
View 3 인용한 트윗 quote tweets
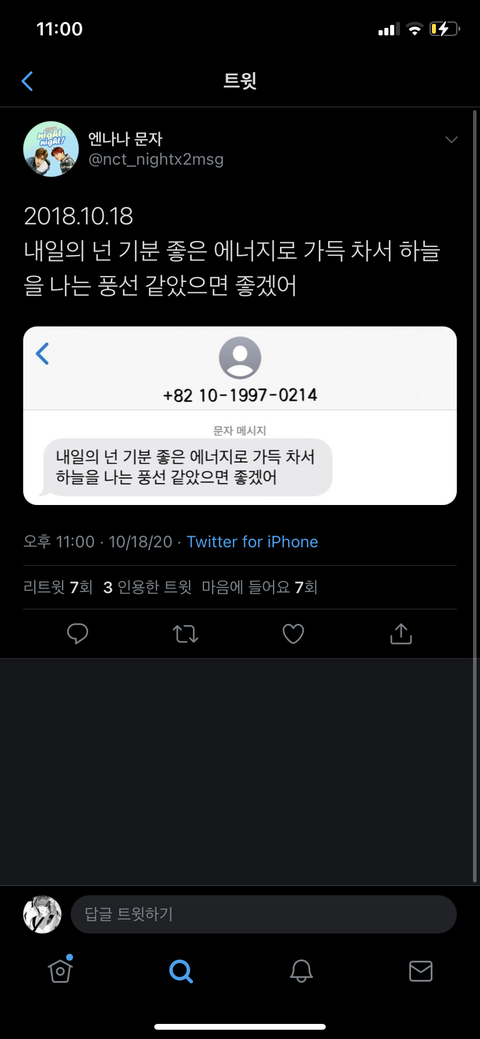point(147,587)
